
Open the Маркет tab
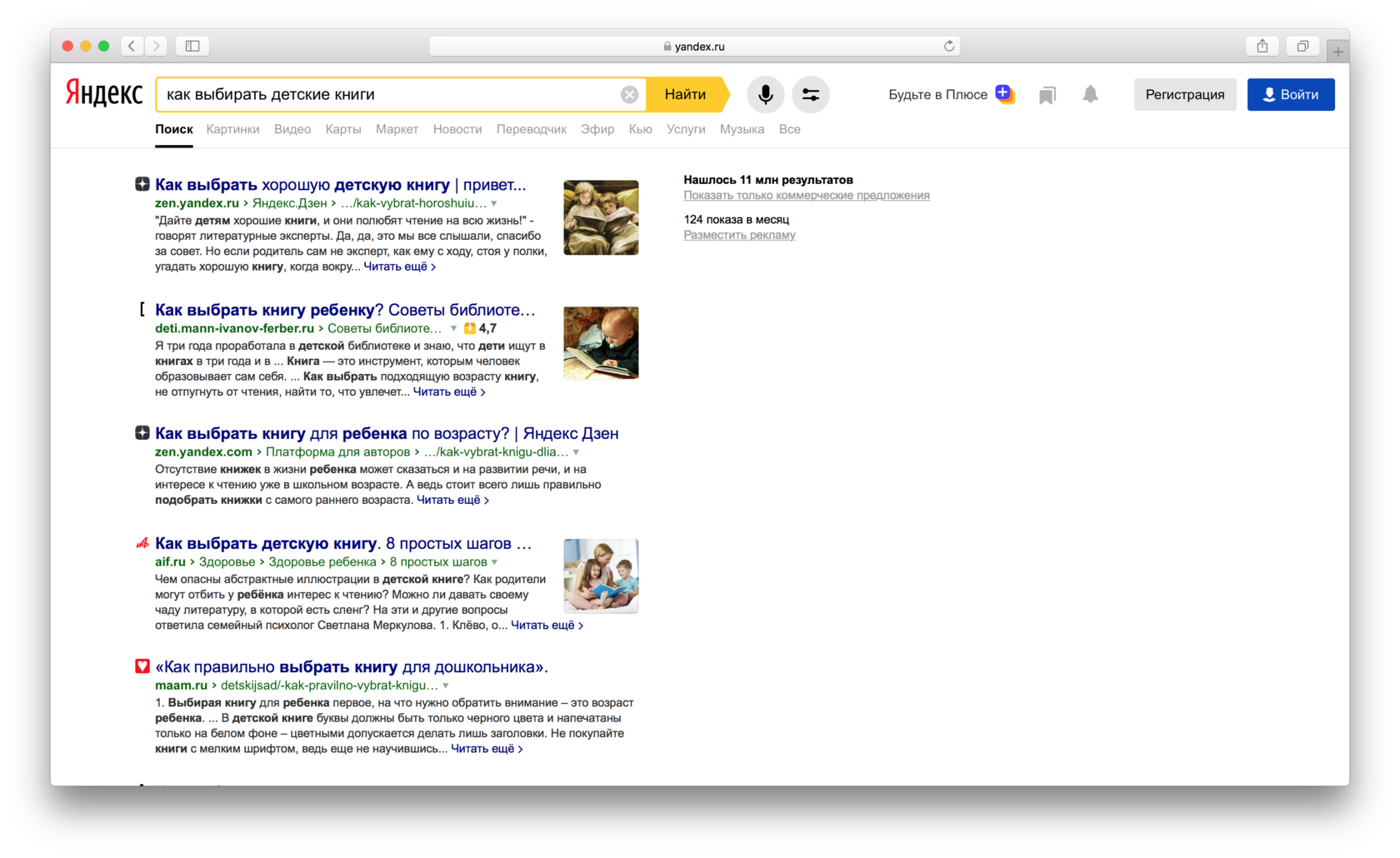(x=397, y=129)
